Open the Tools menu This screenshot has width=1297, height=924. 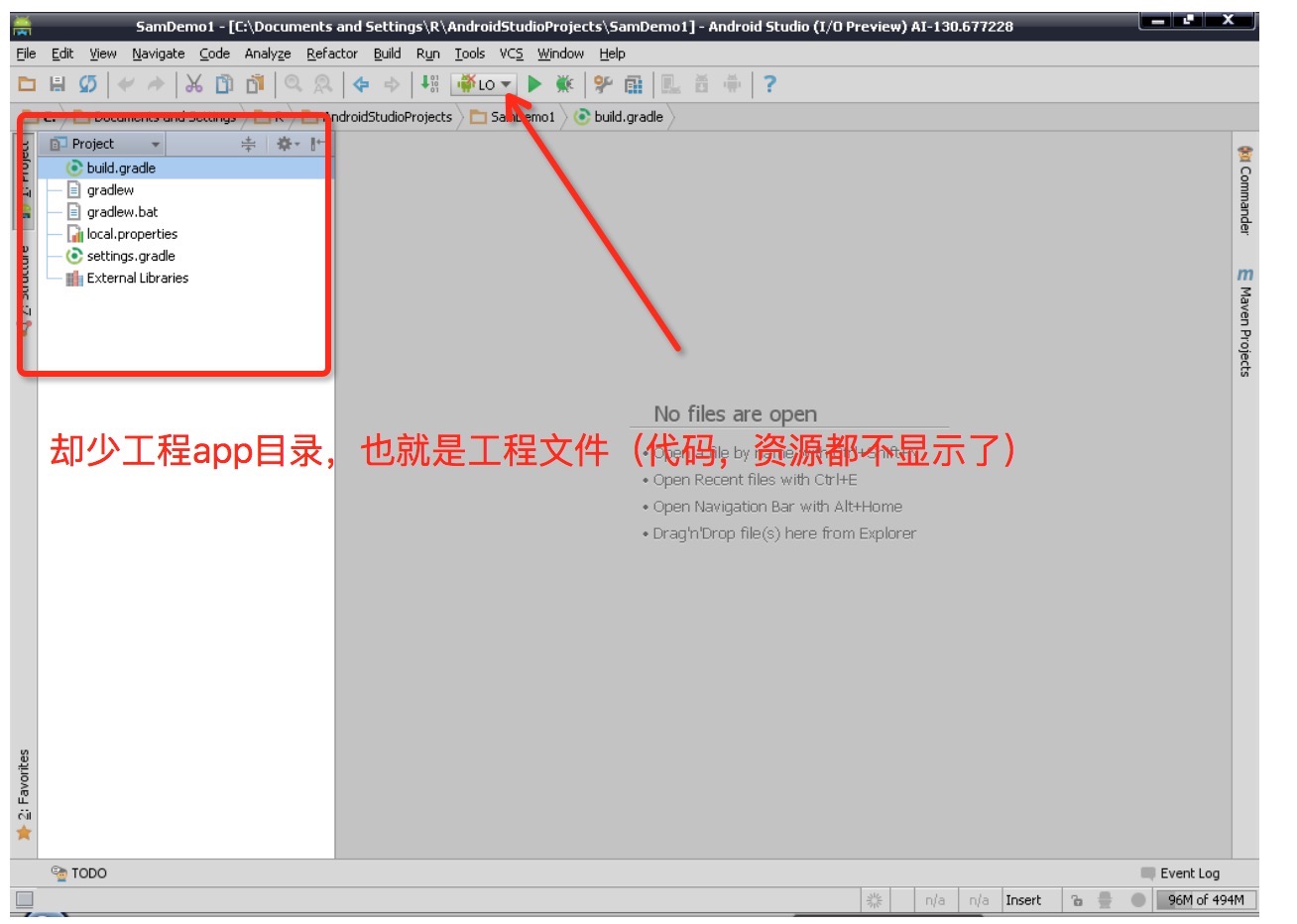470,54
